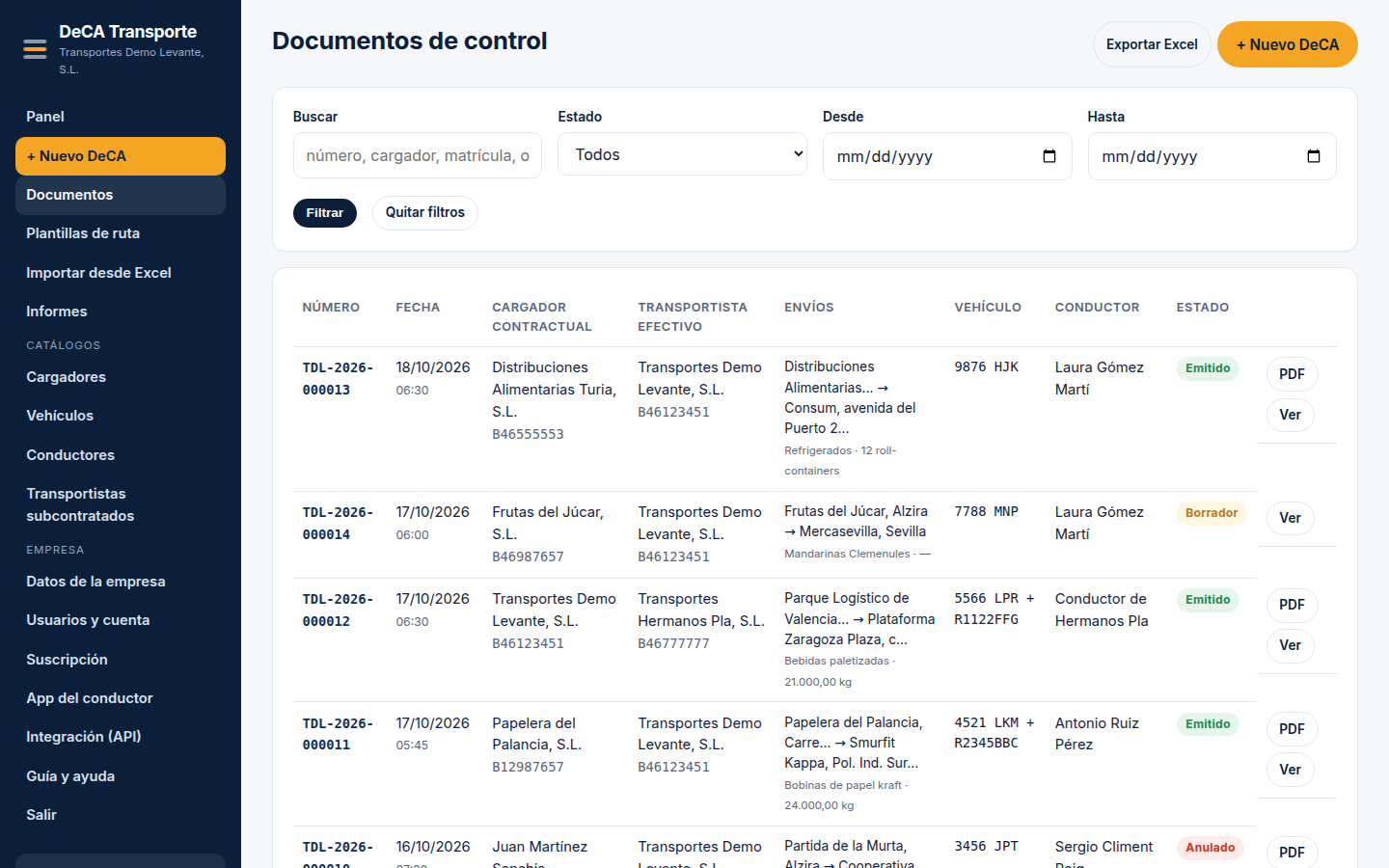Go to Documentos in sidebar
1389x868 pixels.
pyautogui.click(x=121, y=195)
